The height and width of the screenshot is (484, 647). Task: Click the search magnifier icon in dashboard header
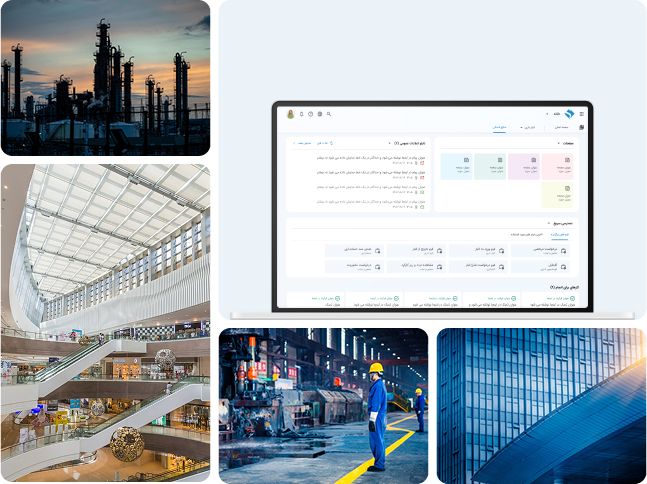[329, 114]
